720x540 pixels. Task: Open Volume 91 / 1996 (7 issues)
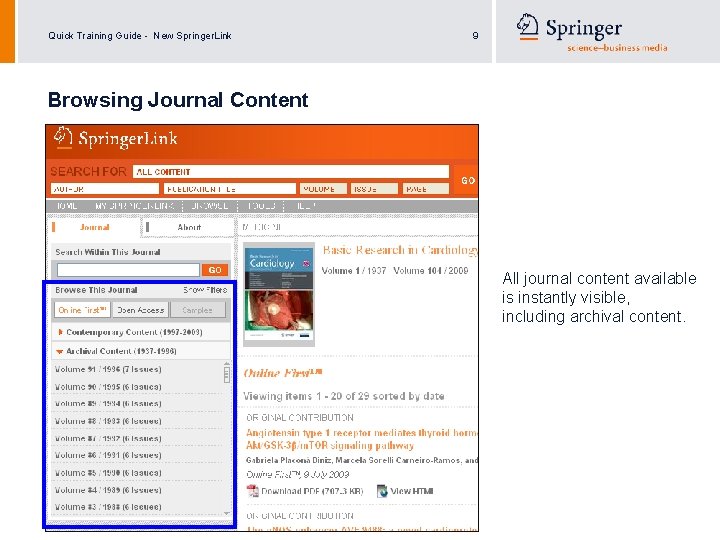pyautogui.click(x=108, y=369)
